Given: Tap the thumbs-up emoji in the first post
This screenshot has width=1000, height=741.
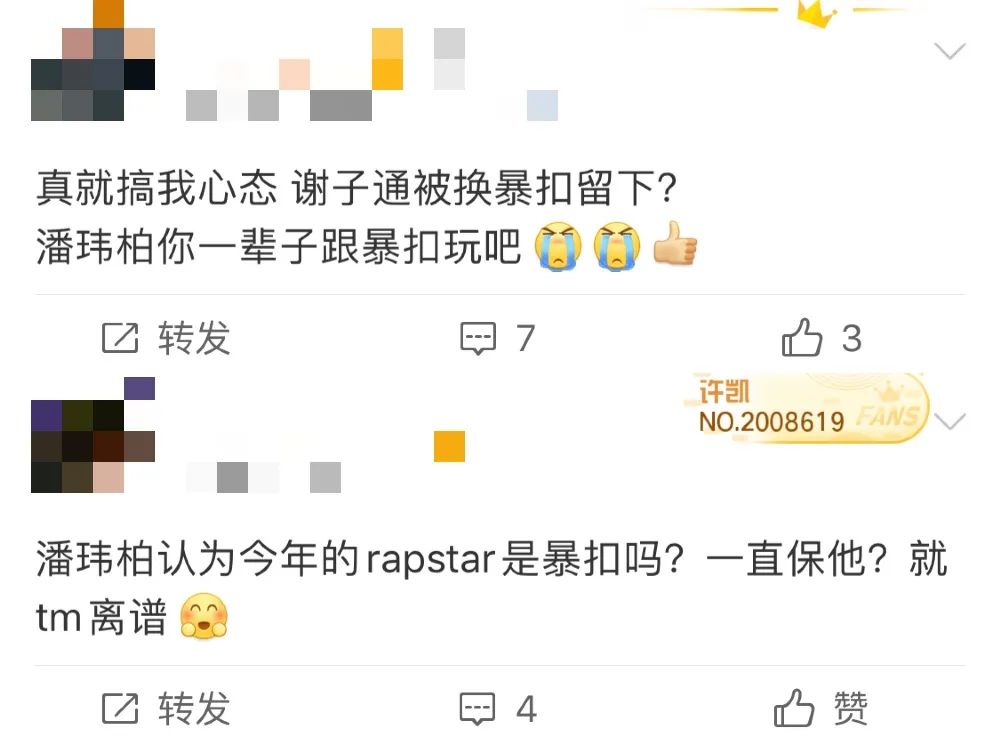Looking at the screenshot, I should pyautogui.click(x=675, y=244).
